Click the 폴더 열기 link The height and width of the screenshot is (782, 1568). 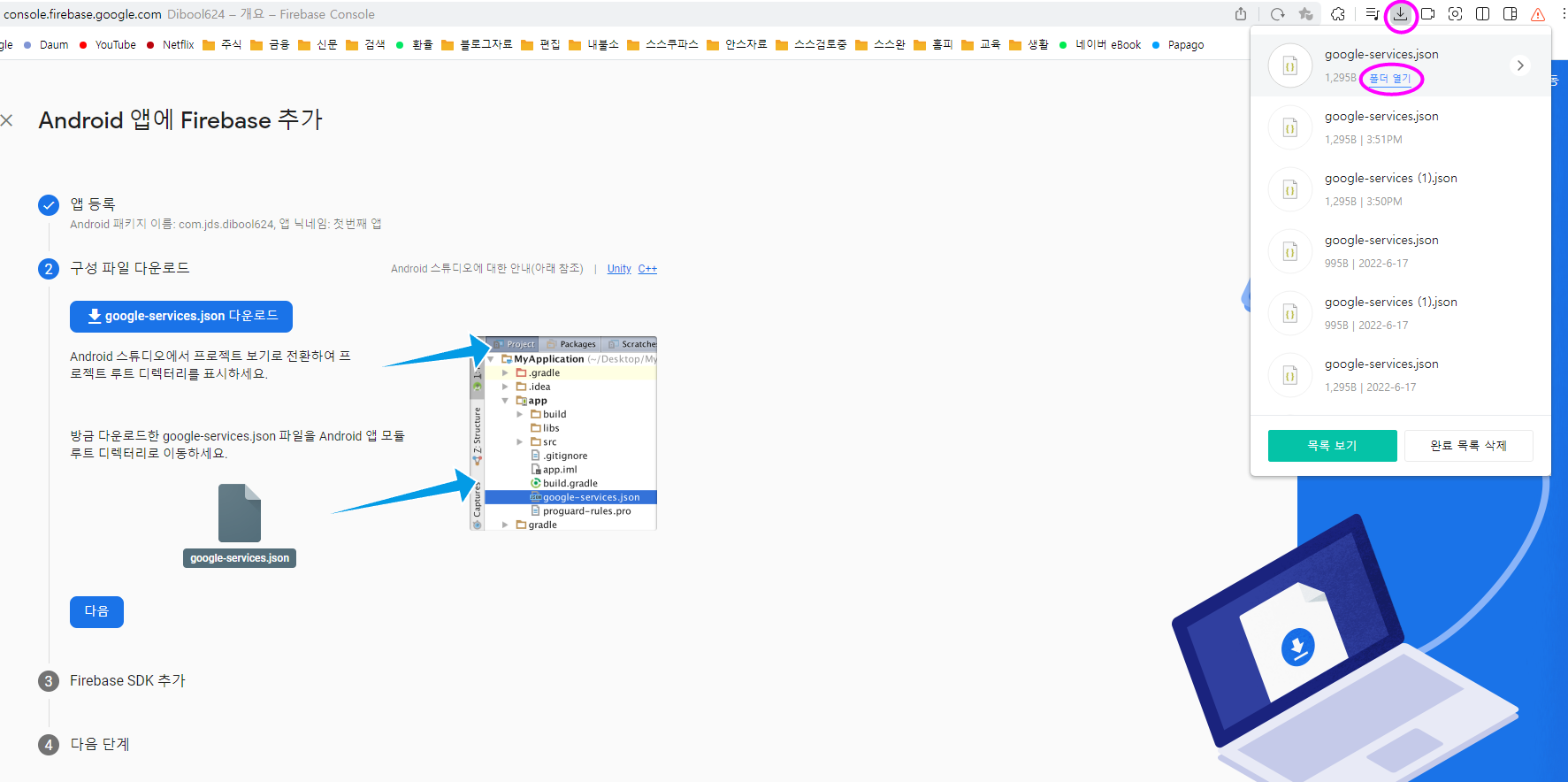[x=1390, y=79]
